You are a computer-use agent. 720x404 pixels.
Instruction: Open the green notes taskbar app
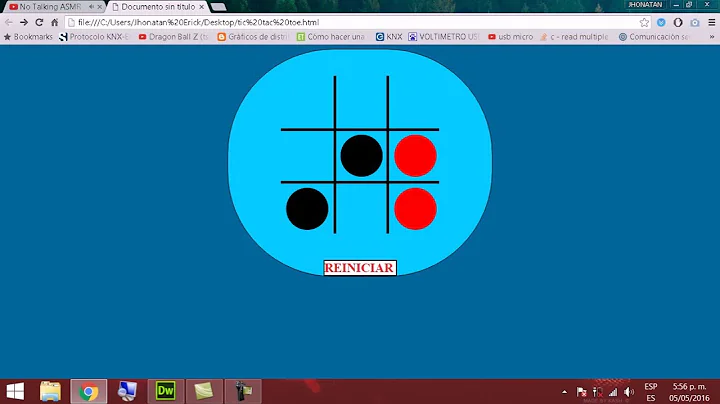click(204, 392)
